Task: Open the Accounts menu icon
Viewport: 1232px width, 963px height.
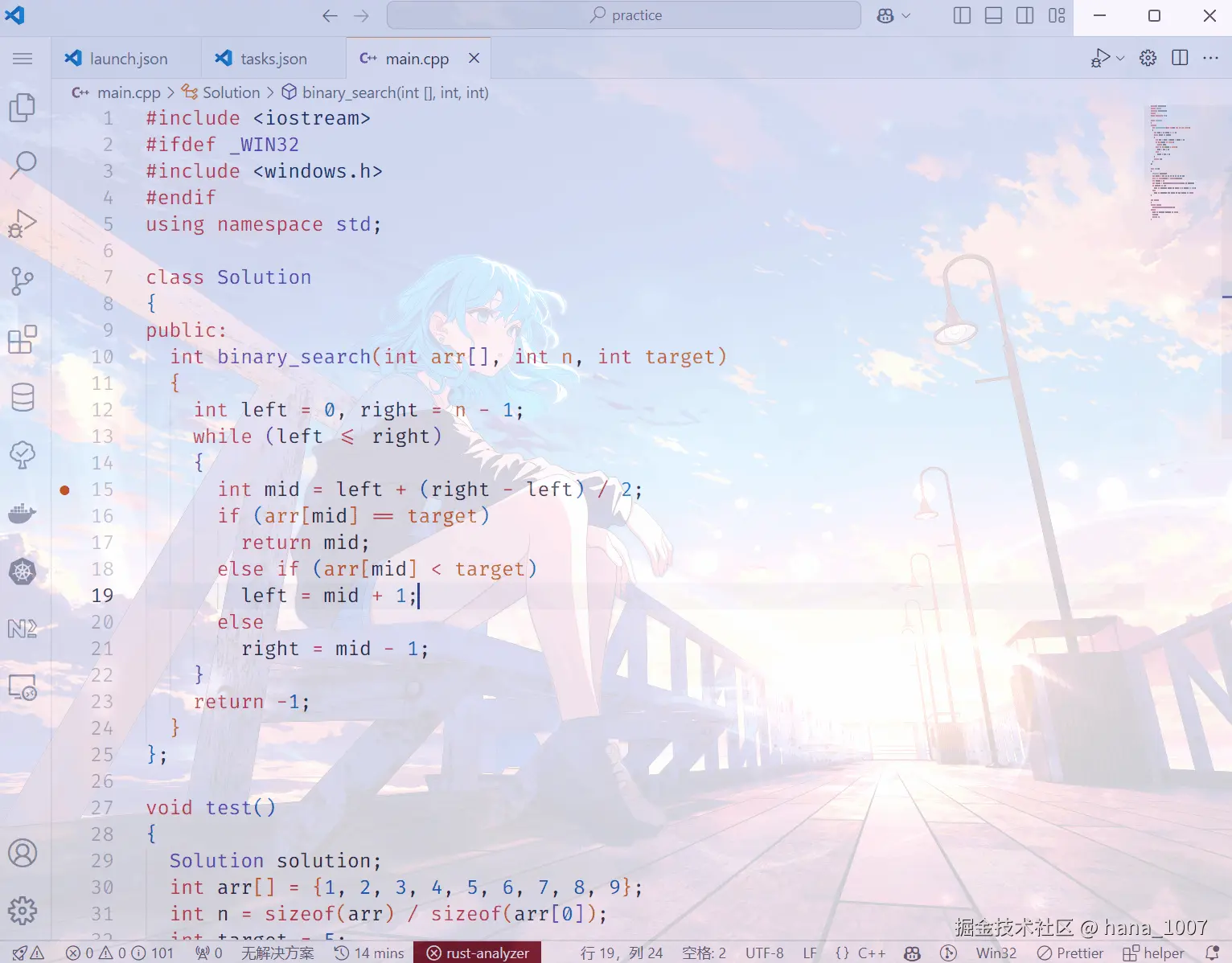Action: [x=23, y=853]
